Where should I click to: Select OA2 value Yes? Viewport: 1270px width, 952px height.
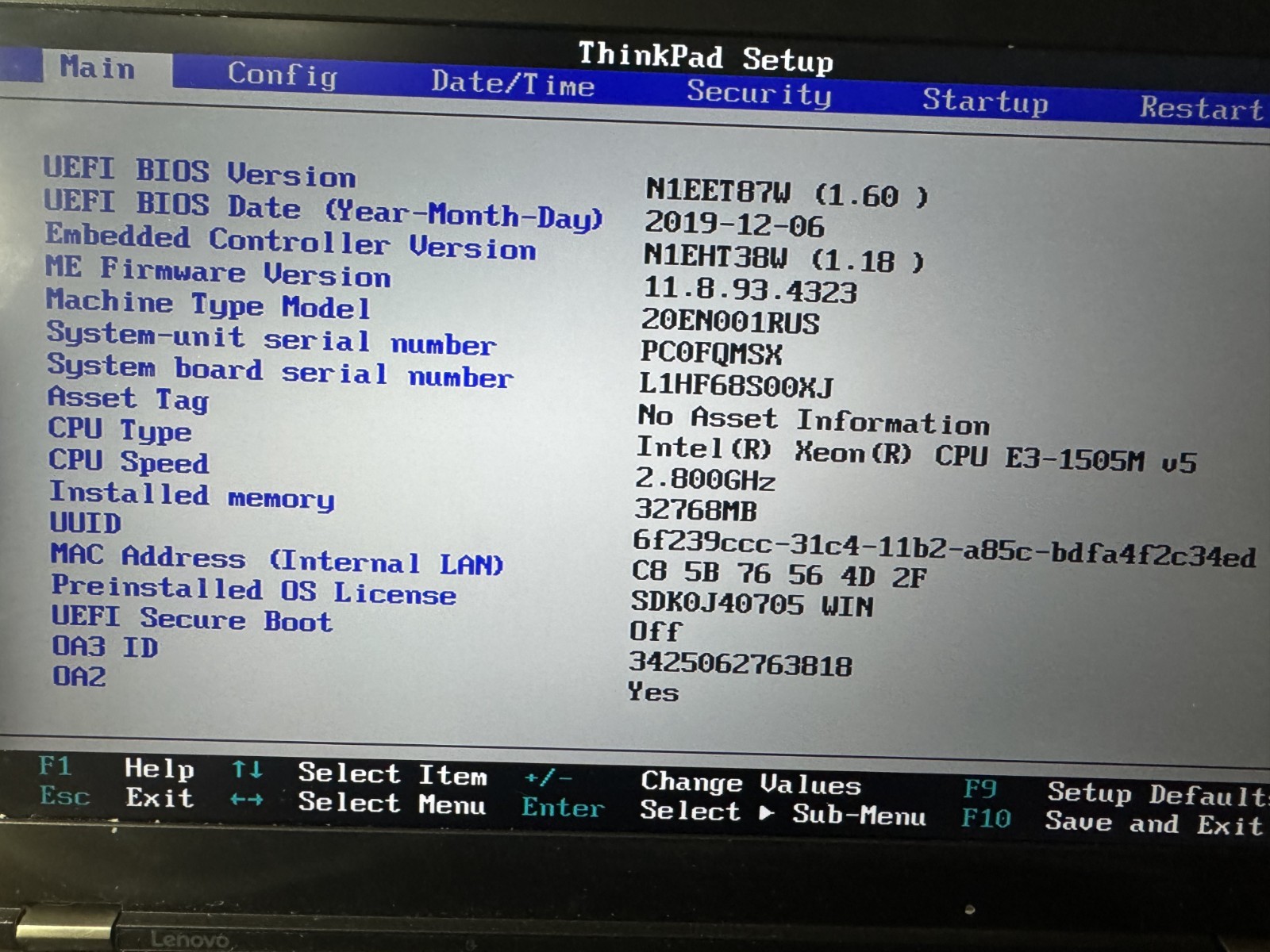[x=653, y=692]
